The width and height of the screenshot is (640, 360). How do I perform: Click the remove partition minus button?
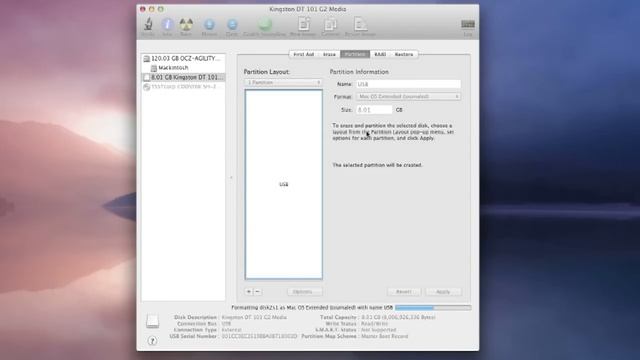[258, 292]
